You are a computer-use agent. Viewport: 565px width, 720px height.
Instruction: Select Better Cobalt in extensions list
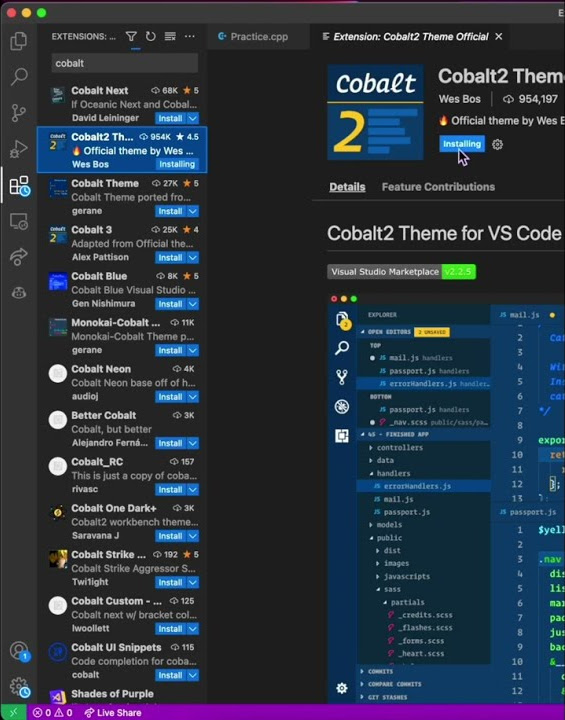click(122, 429)
